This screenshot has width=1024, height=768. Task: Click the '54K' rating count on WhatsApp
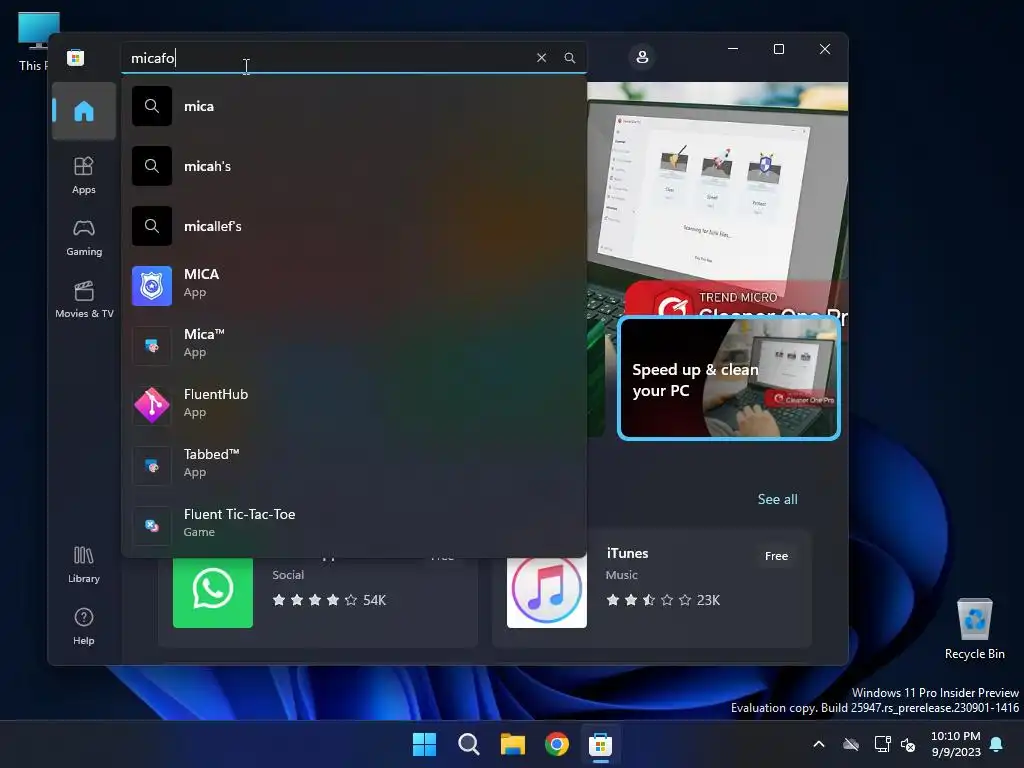pos(374,600)
